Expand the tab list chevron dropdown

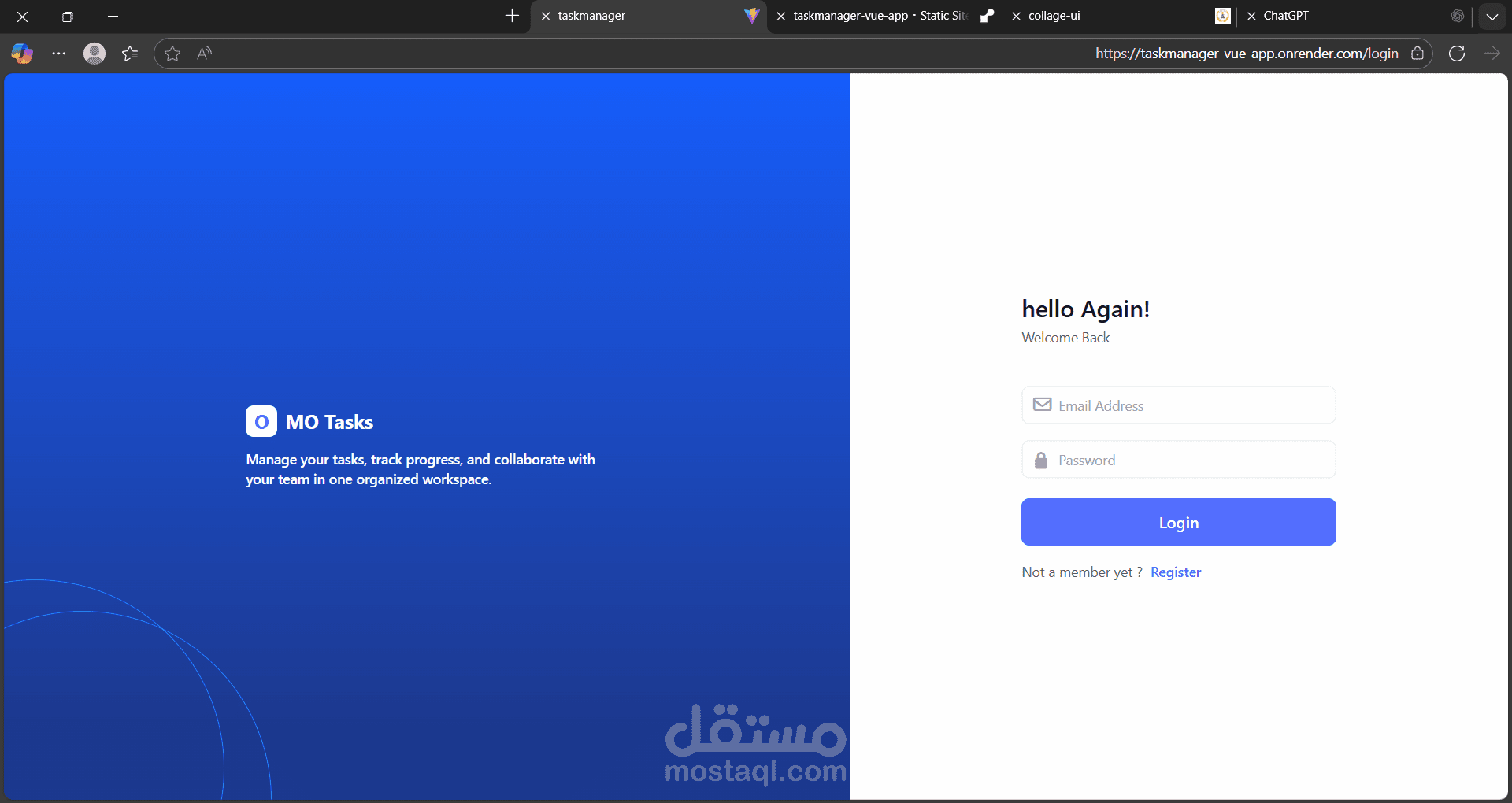1492,16
